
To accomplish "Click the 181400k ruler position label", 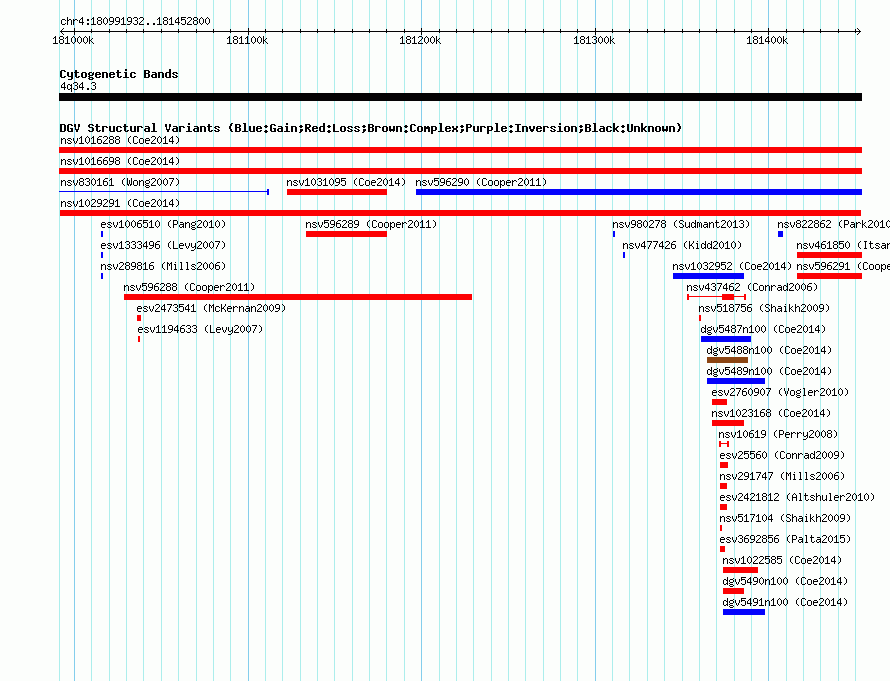I will (x=767, y=40).
